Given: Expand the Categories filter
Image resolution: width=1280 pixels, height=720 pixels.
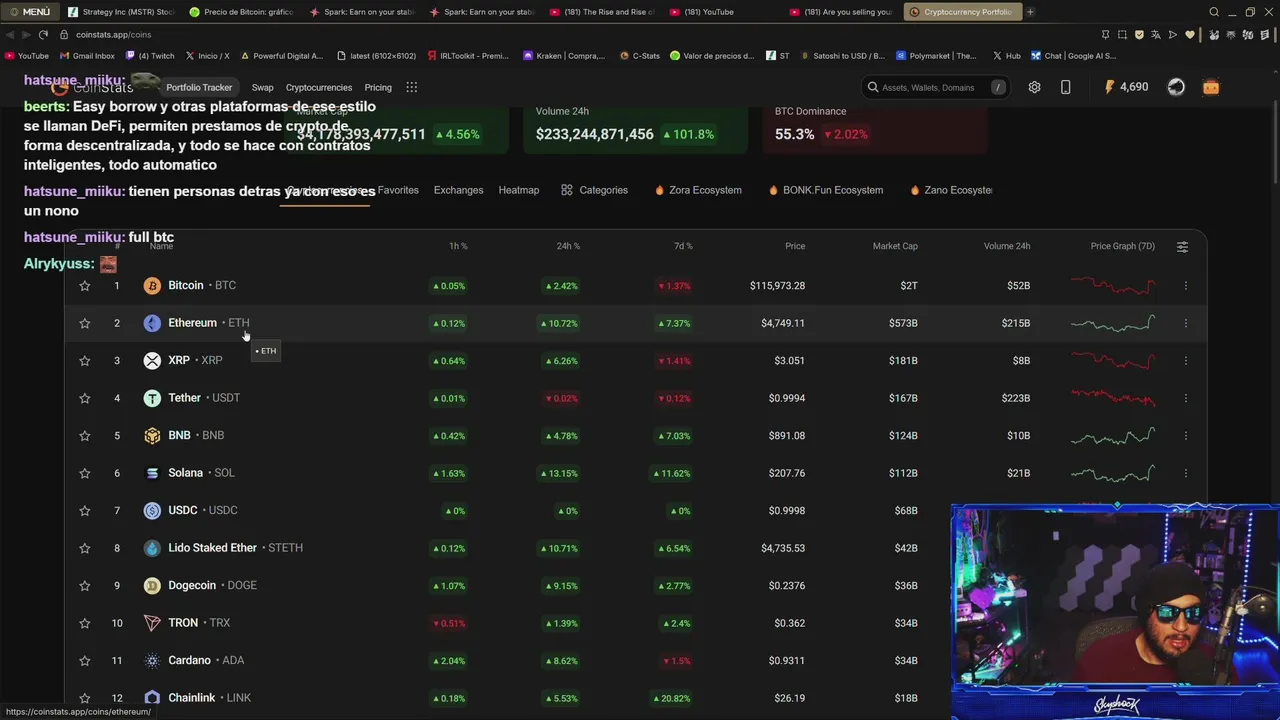Looking at the screenshot, I should (595, 190).
